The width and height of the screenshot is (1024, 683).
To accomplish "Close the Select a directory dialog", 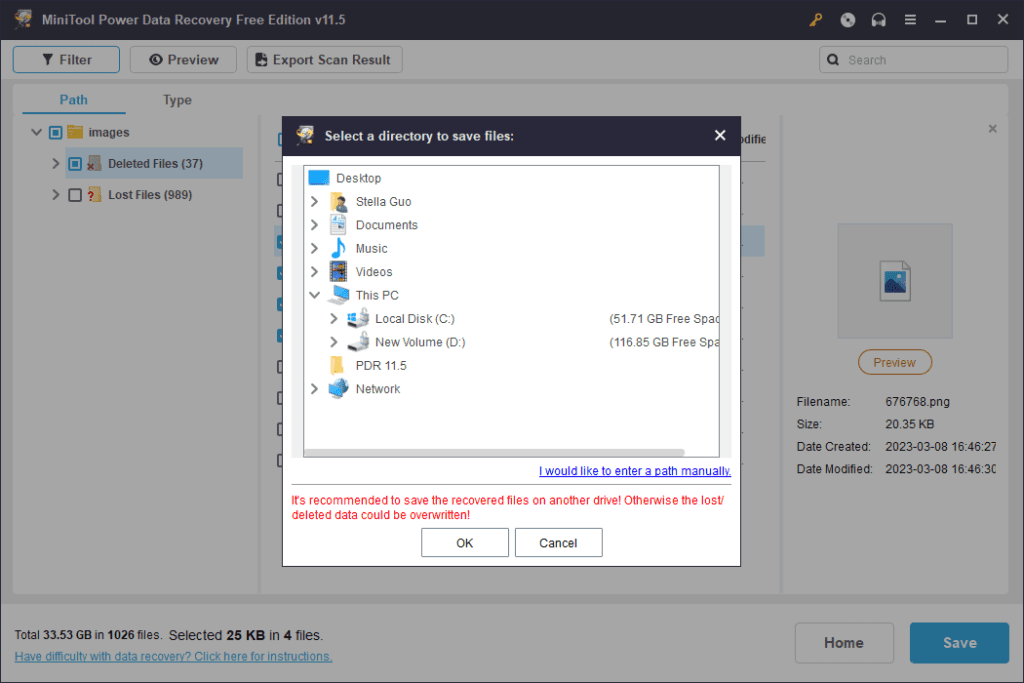I will point(720,135).
